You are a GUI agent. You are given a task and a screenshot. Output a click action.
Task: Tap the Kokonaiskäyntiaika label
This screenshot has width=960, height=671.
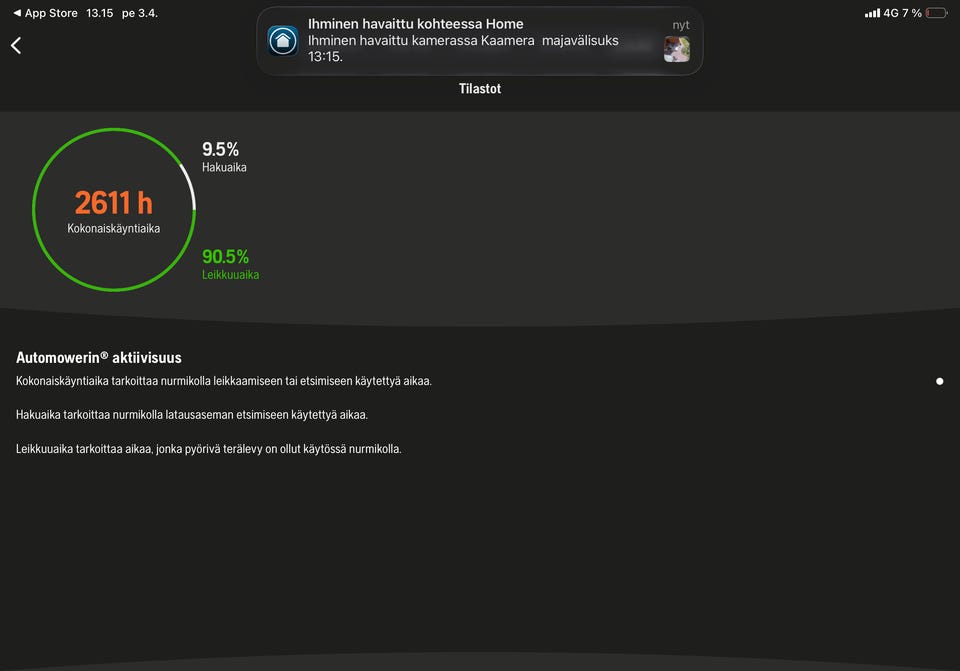tap(114, 228)
